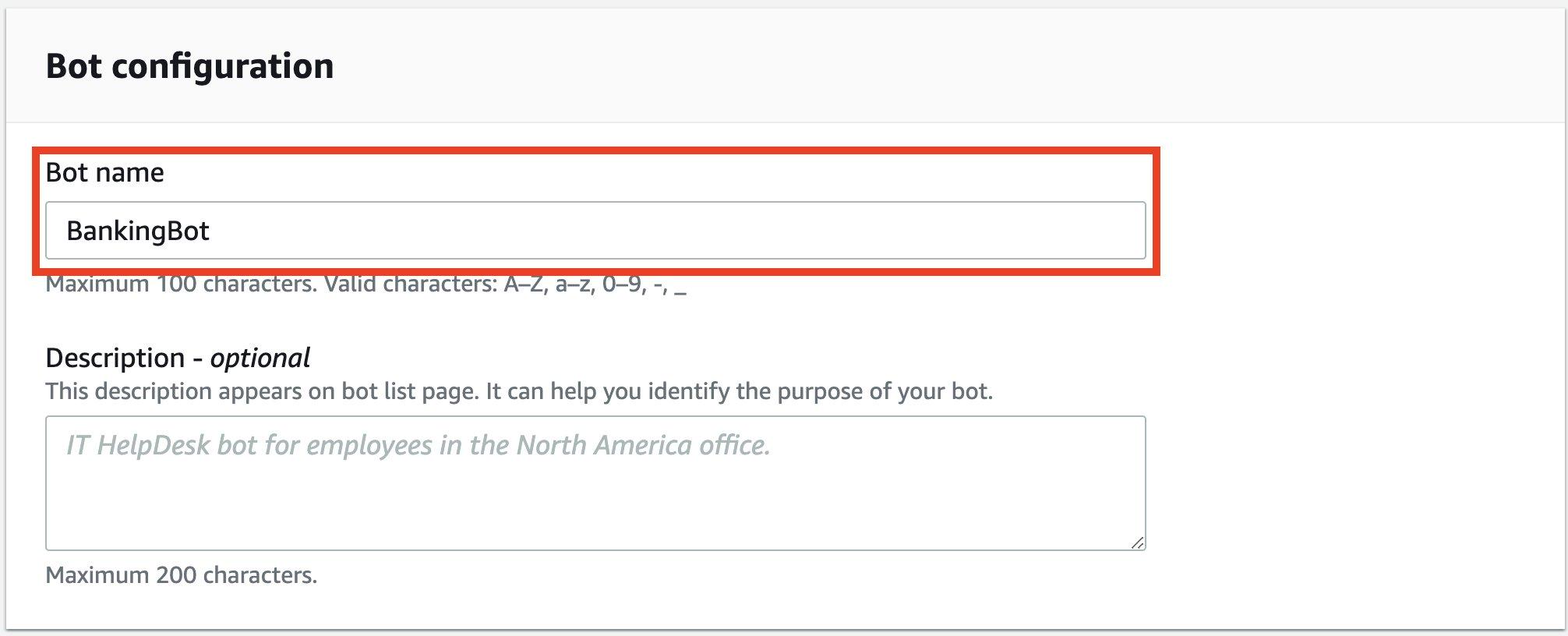Click the italic "optional" label text
The width and height of the screenshot is (1568, 636).
pyautogui.click(x=260, y=358)
